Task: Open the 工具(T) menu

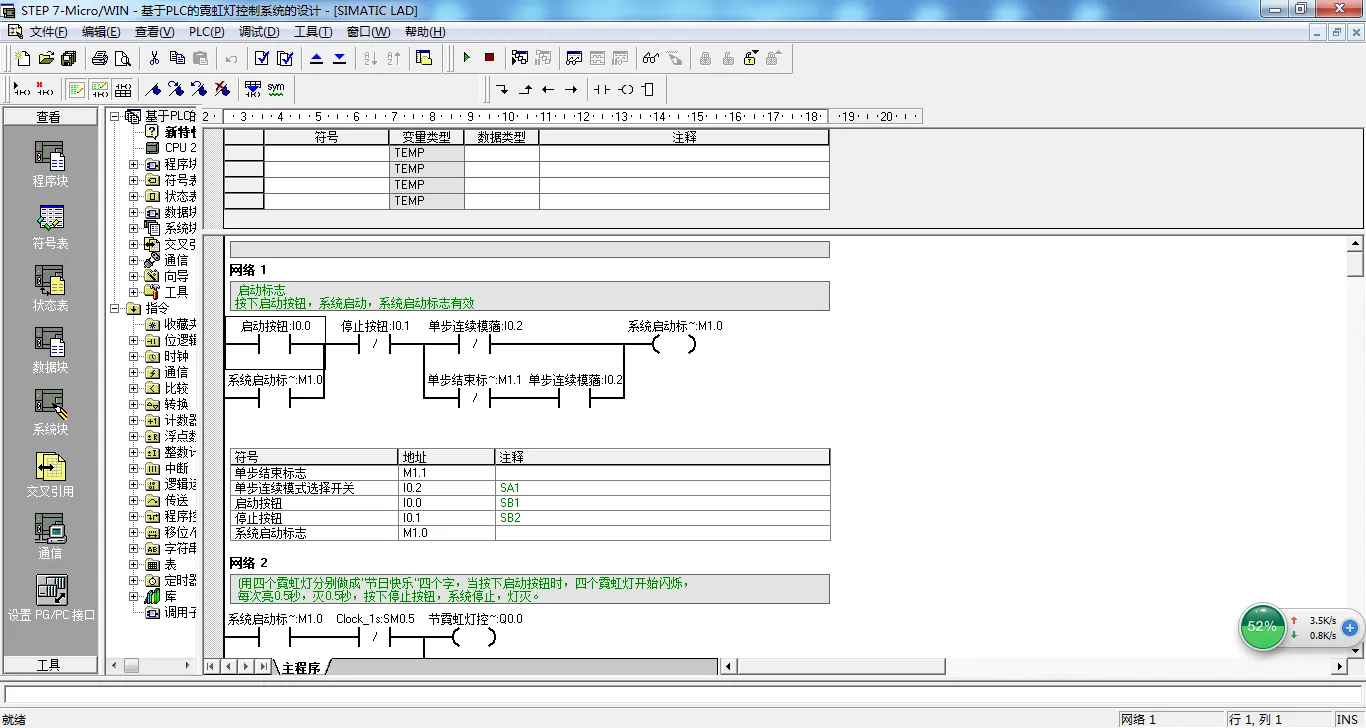Action: [x=313, y=32]
